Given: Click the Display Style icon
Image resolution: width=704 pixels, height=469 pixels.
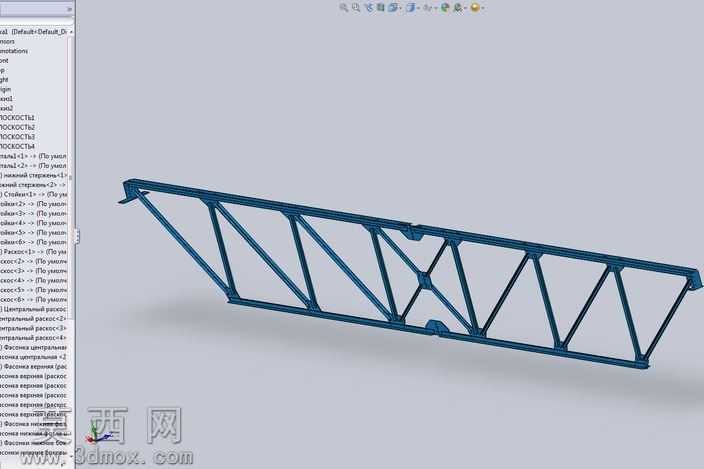Looking at the screenshot, I should pos(410,7).
